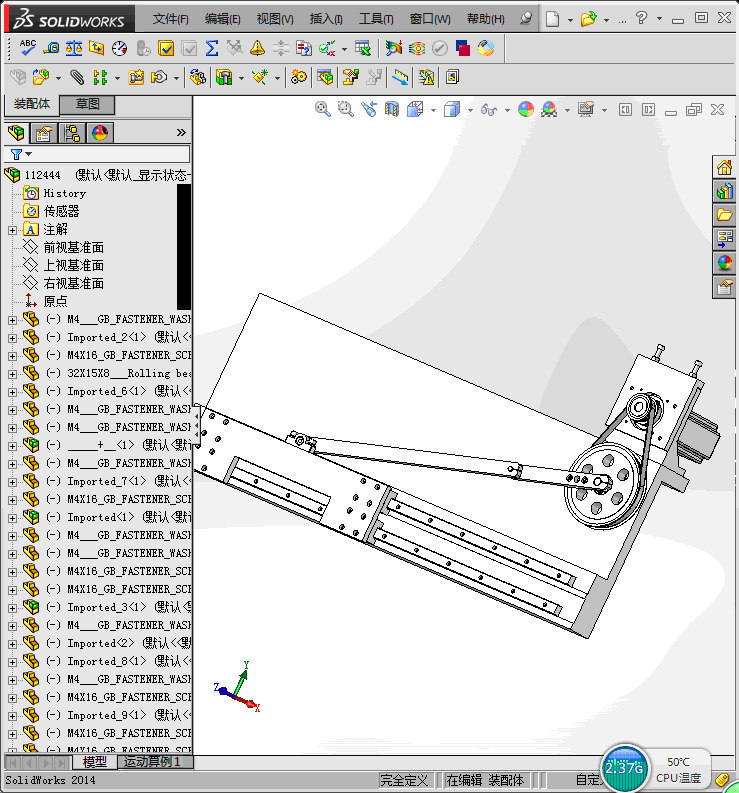Open the View Settings monitor dropdown arrow
This screenshot has width=739, height=793.
point(604,110)
